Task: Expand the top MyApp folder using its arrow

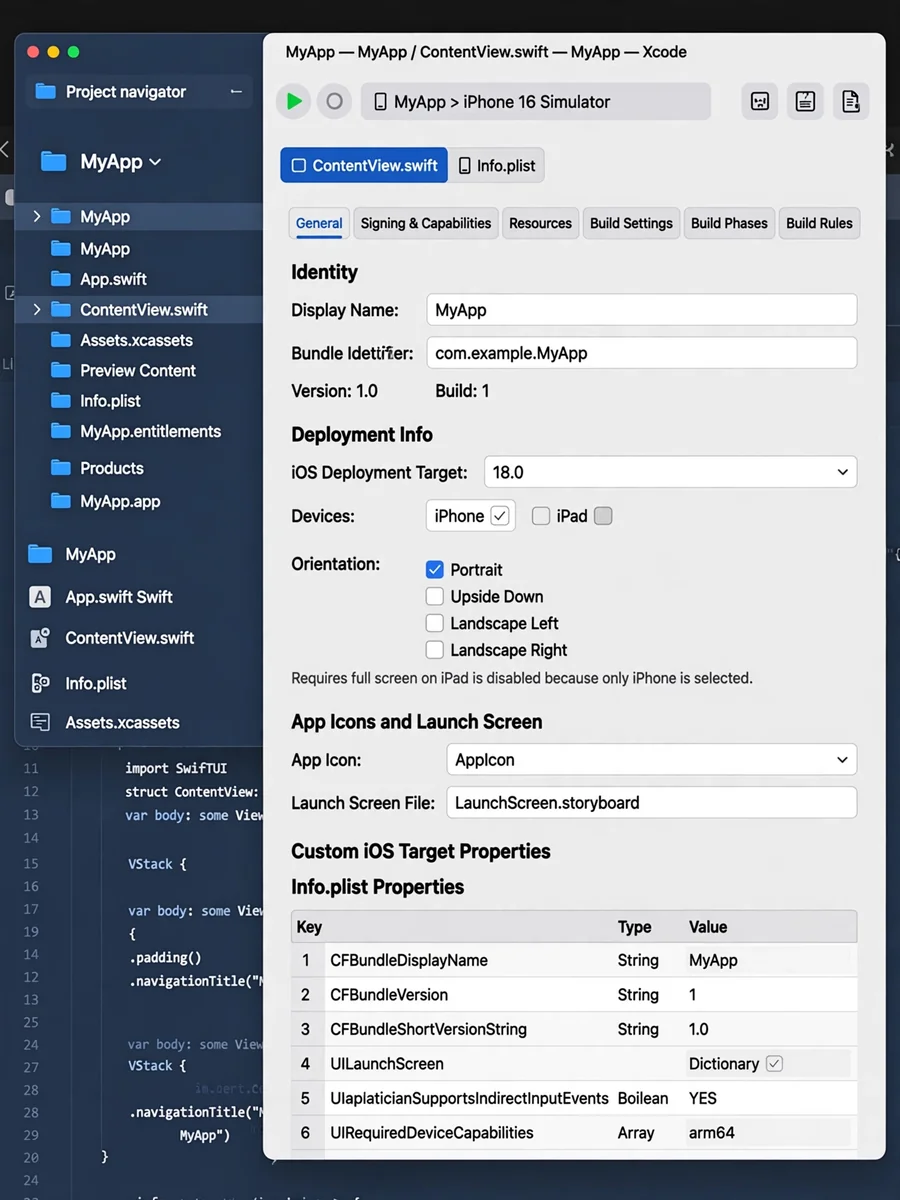Action: [37, 217]
